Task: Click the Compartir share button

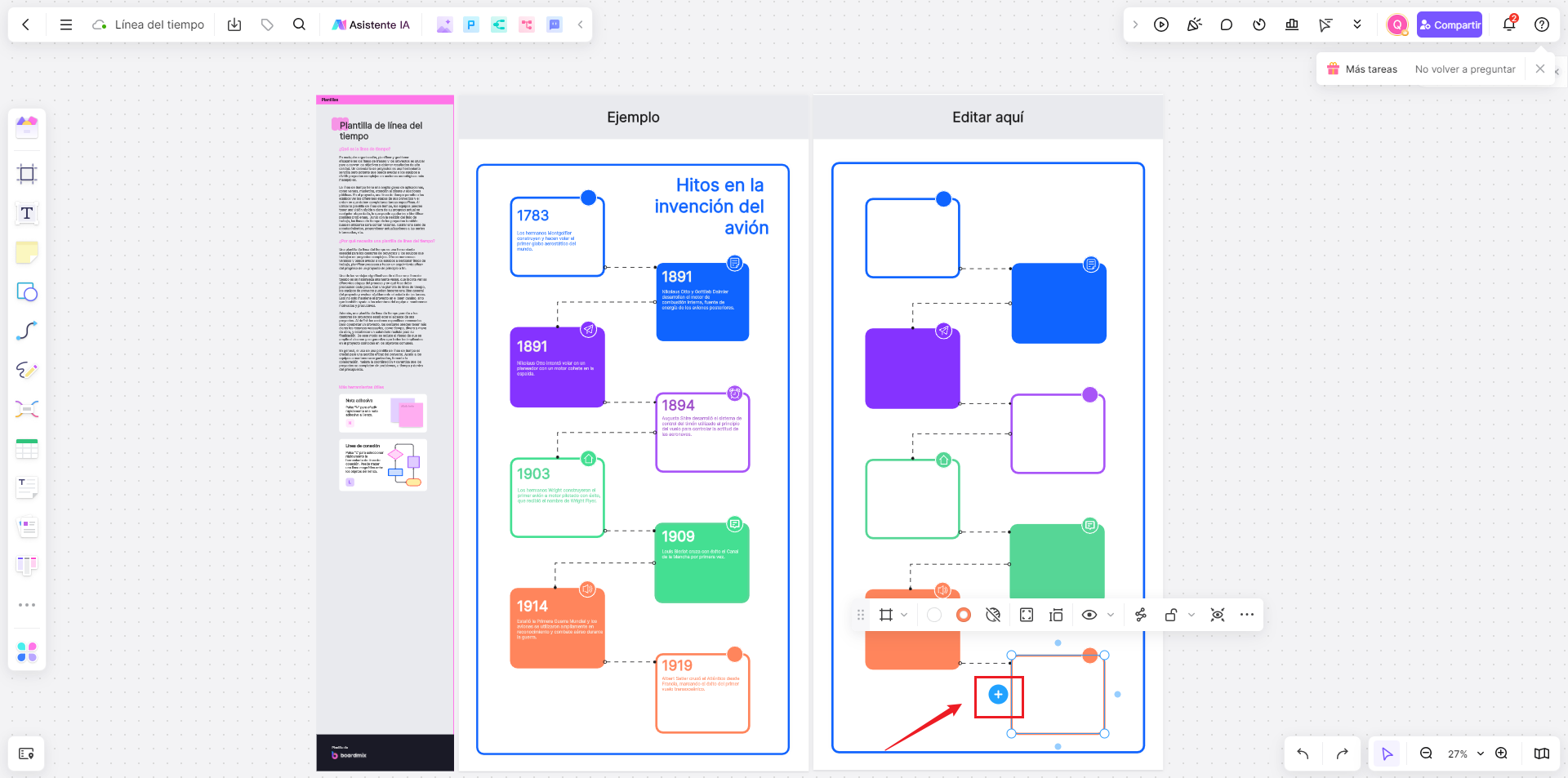Action: point(1450,24)
